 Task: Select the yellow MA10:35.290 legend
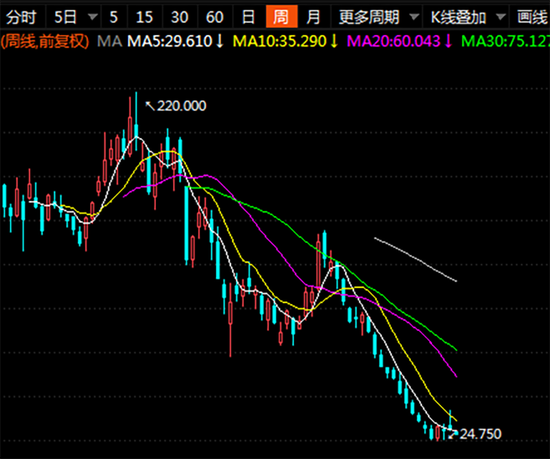pyautogui.click(x=285, y=42)
